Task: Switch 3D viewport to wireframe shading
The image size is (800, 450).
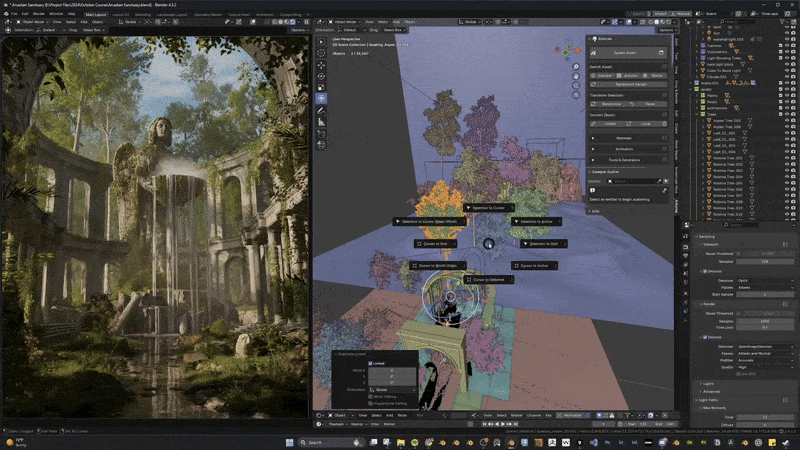Action: pos(649,22)
